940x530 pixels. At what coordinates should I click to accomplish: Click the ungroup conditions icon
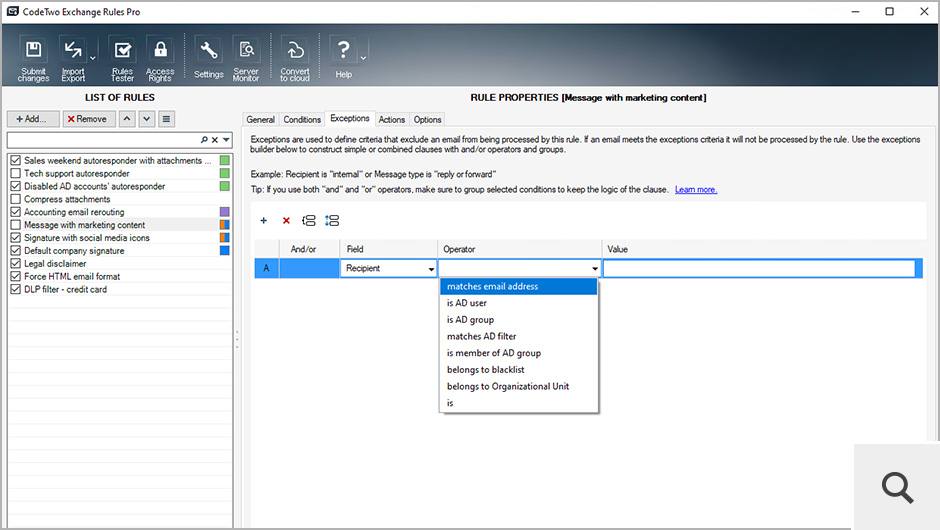pyautogui.click(x=332, y=221)
